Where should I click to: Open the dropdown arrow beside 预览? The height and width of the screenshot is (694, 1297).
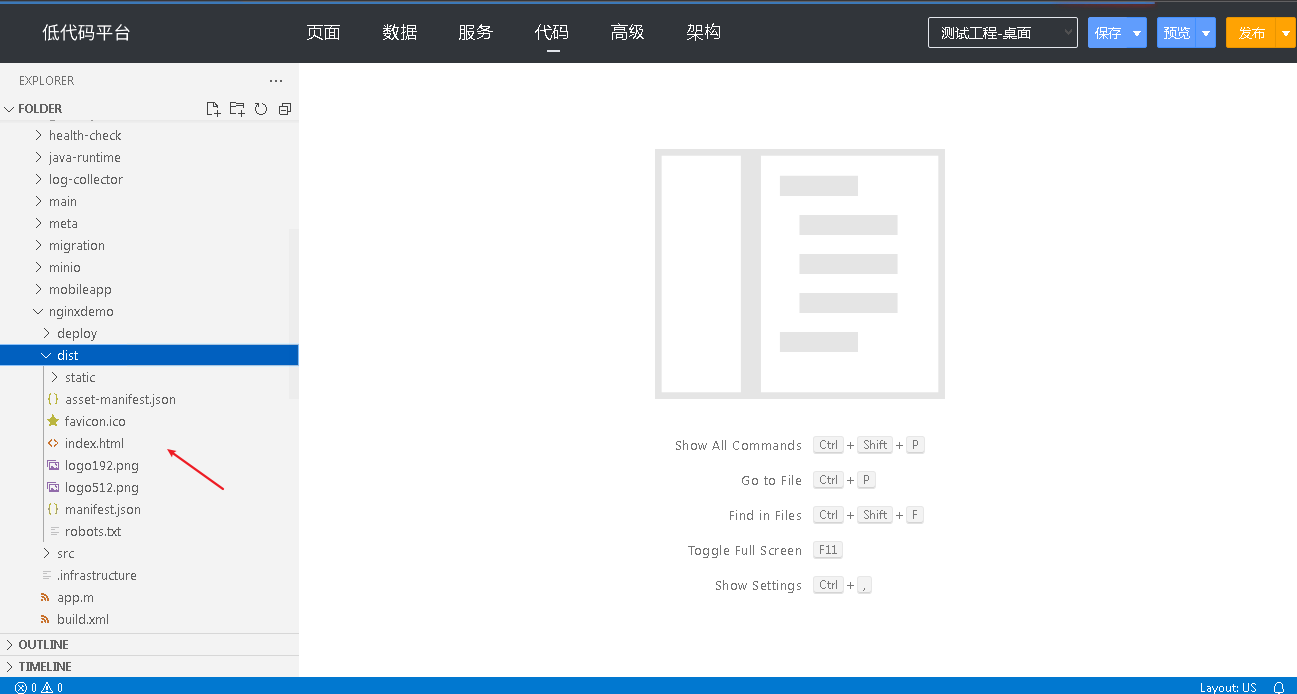(x=1206, y=33)
